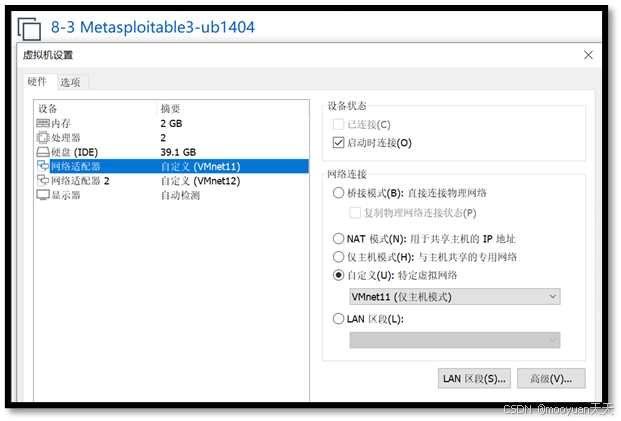Image resolution: width=621 pixels, height=421 pixels.
Task: Click the 网络适配器 VMnet11 adapter icon
Action: pos(43,166)
